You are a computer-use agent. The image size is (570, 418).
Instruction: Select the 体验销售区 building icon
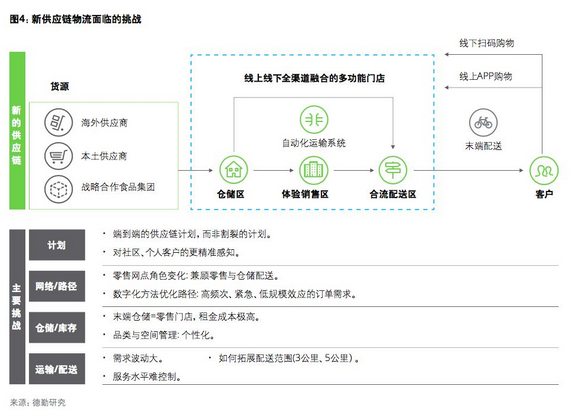click(313, 170)
